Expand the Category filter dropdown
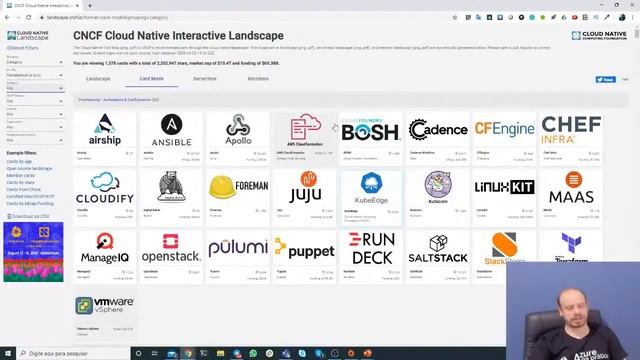Image resolution: width=640 pixels, height=360 pixels. 35,88
